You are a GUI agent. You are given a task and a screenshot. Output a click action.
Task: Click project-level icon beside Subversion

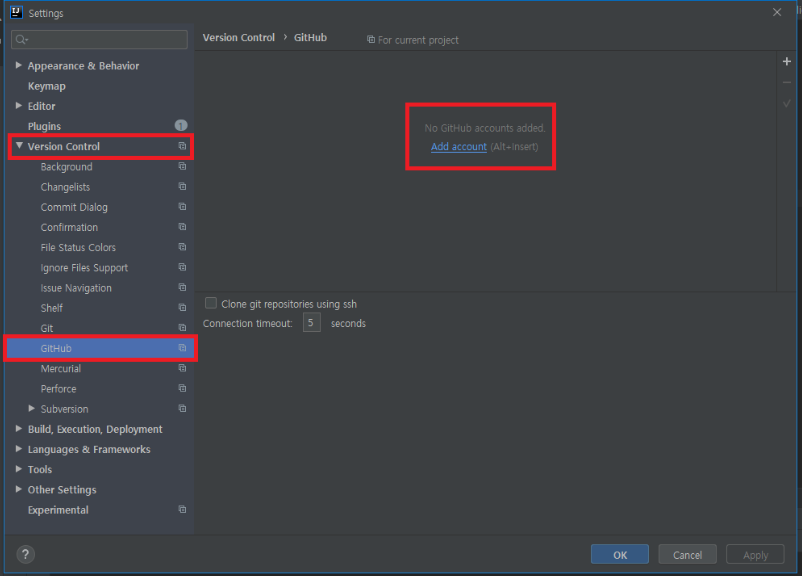(x=182, y=409)
